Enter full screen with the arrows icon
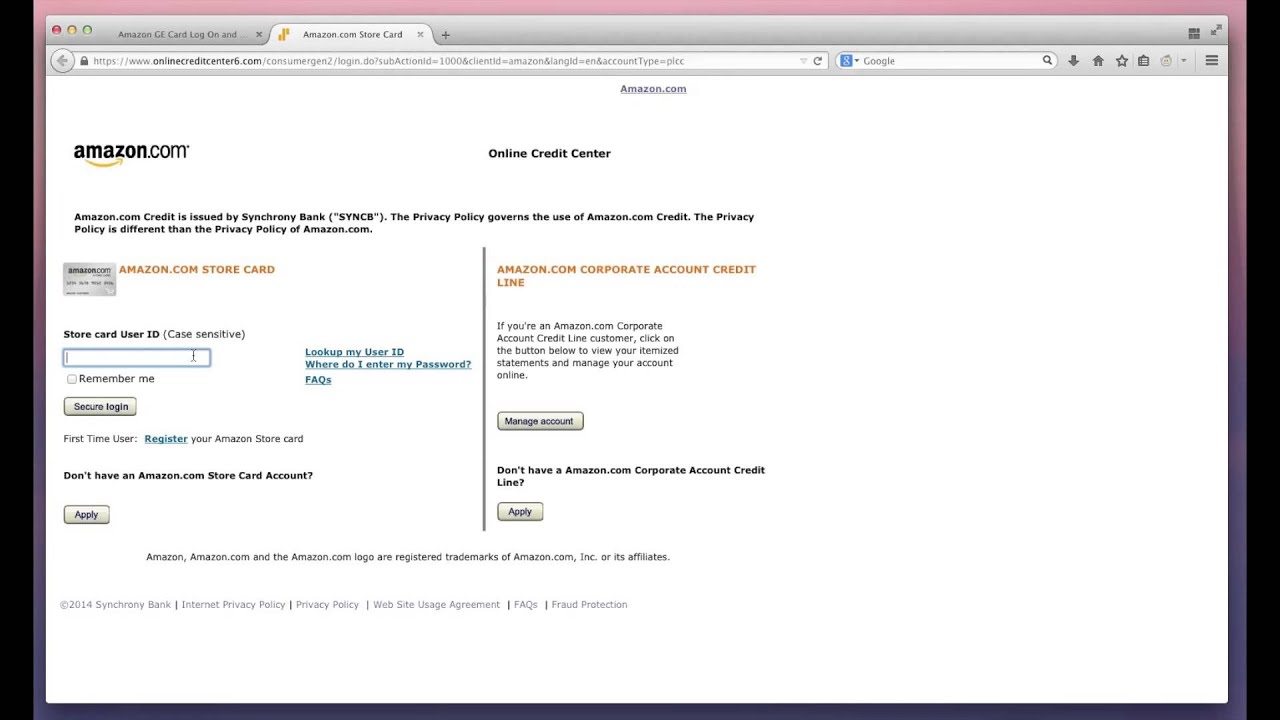Image resolution: width=1280 pixels, height=720 pixels. tap(1216, 31)
